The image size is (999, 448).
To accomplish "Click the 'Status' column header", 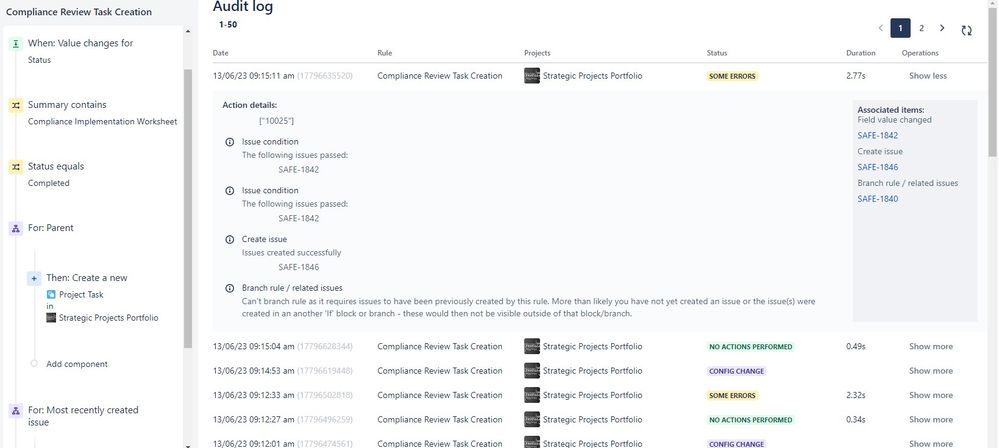I will point(717,53).
